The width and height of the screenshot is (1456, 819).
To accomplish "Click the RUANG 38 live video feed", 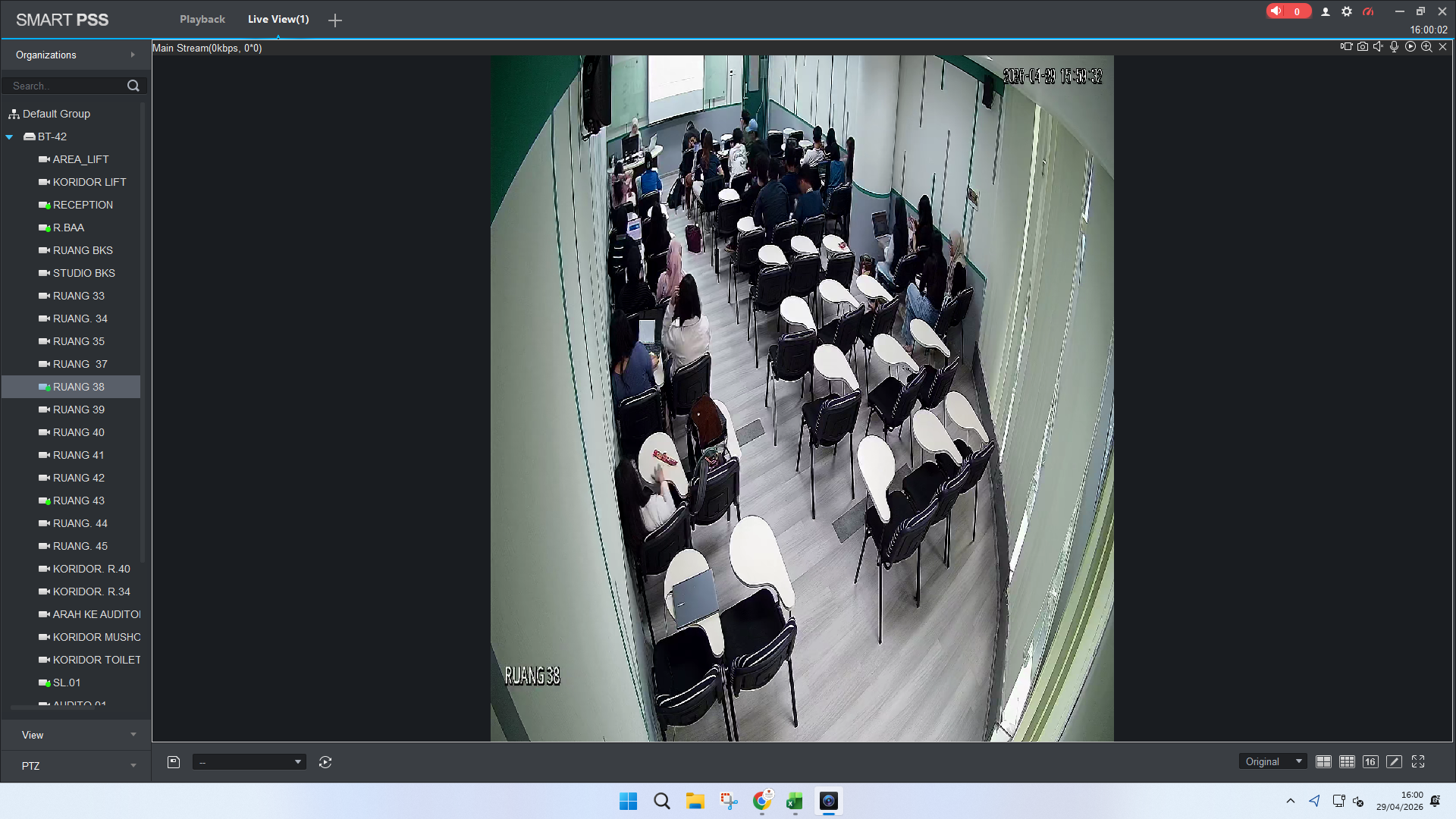I will pyautogui.click(x=802, y=398).
